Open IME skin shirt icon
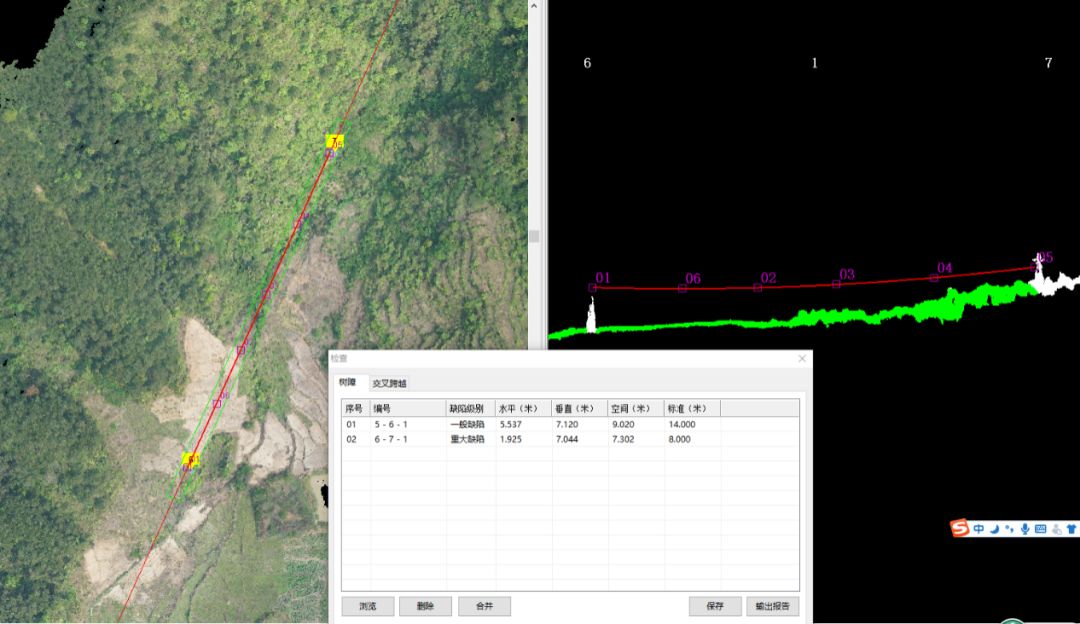Screen dimensions: 1080x624 pyautogui.click(x=1072, y=528)
